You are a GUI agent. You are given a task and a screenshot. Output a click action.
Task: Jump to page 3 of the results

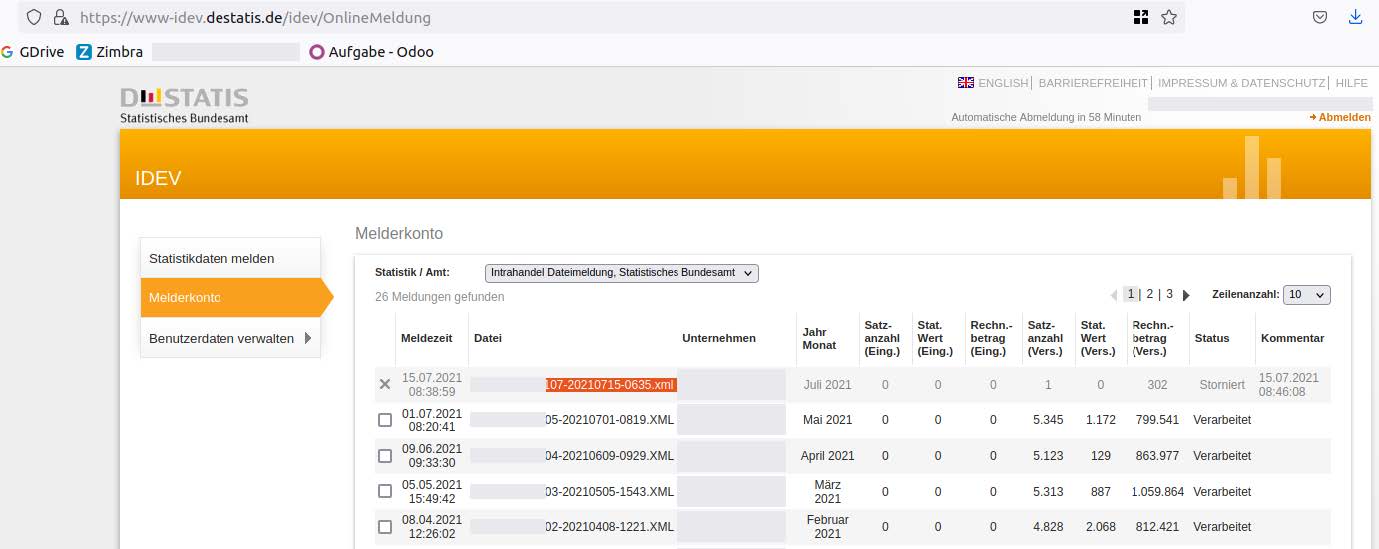tap(1169, 294)
